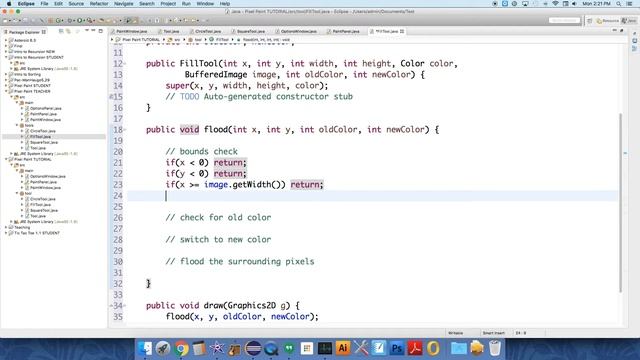Maximize the editor area

point(622,31)
